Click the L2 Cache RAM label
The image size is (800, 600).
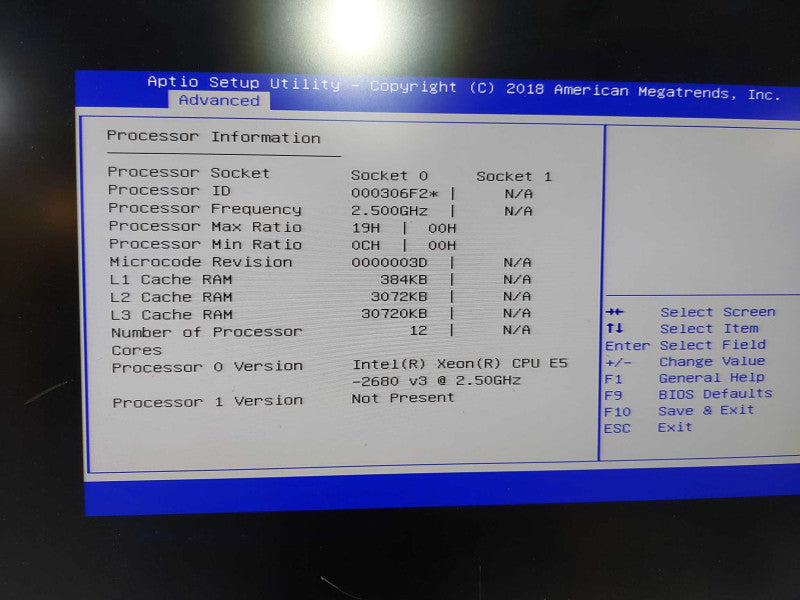point(171,297)
